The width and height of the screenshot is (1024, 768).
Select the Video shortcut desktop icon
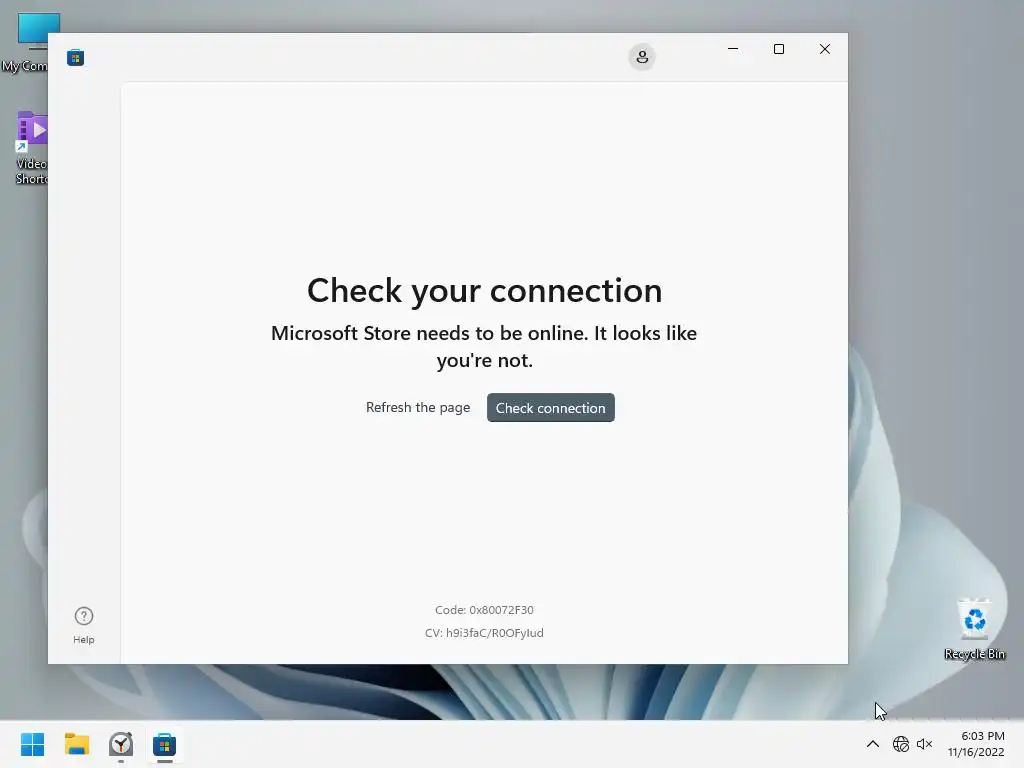(31, 148)
